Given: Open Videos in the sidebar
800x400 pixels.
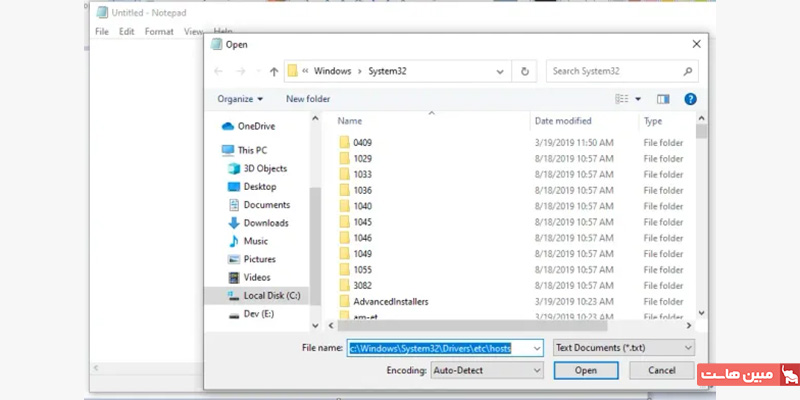Looking at the screenshot, I should [x=249, y=278].
